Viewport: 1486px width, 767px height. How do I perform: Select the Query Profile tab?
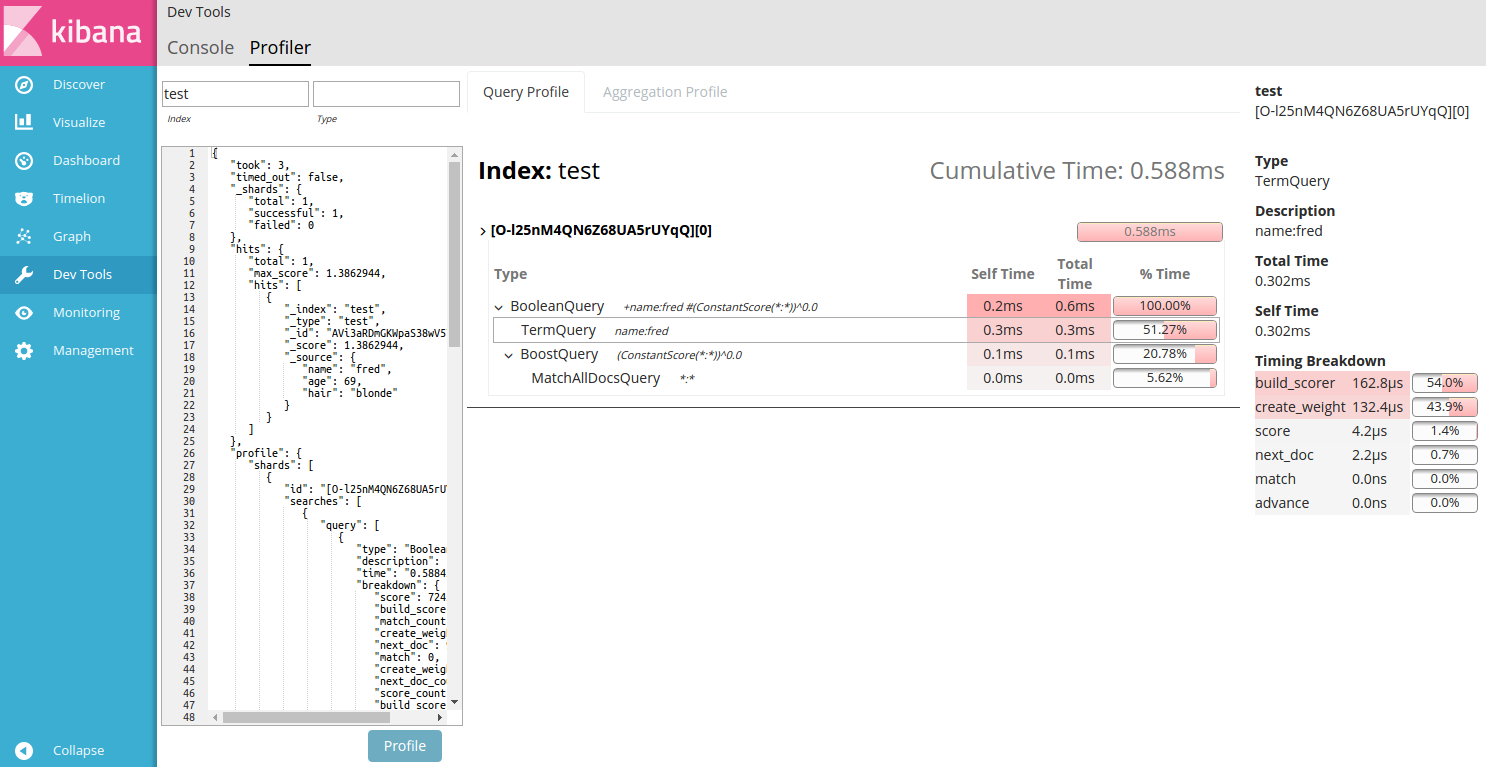[525, 91]
